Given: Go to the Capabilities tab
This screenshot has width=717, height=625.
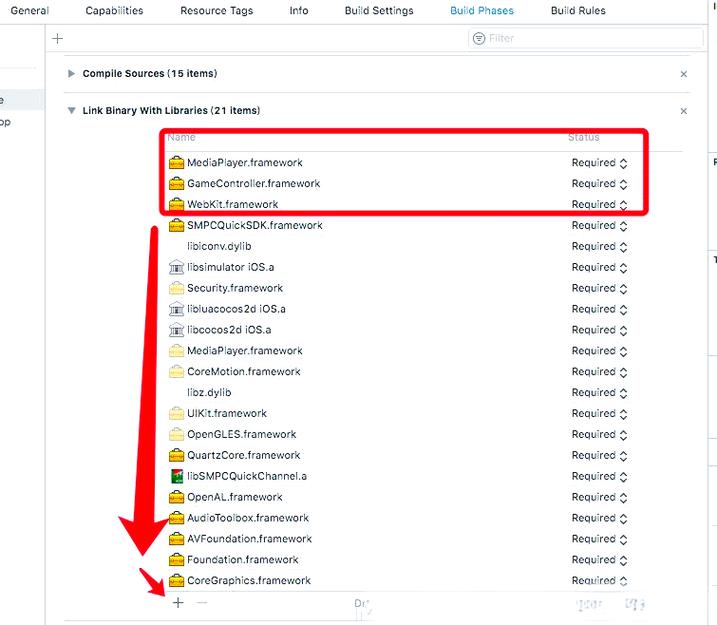Looking at the screenshot, I should click(x=114, y=11).
